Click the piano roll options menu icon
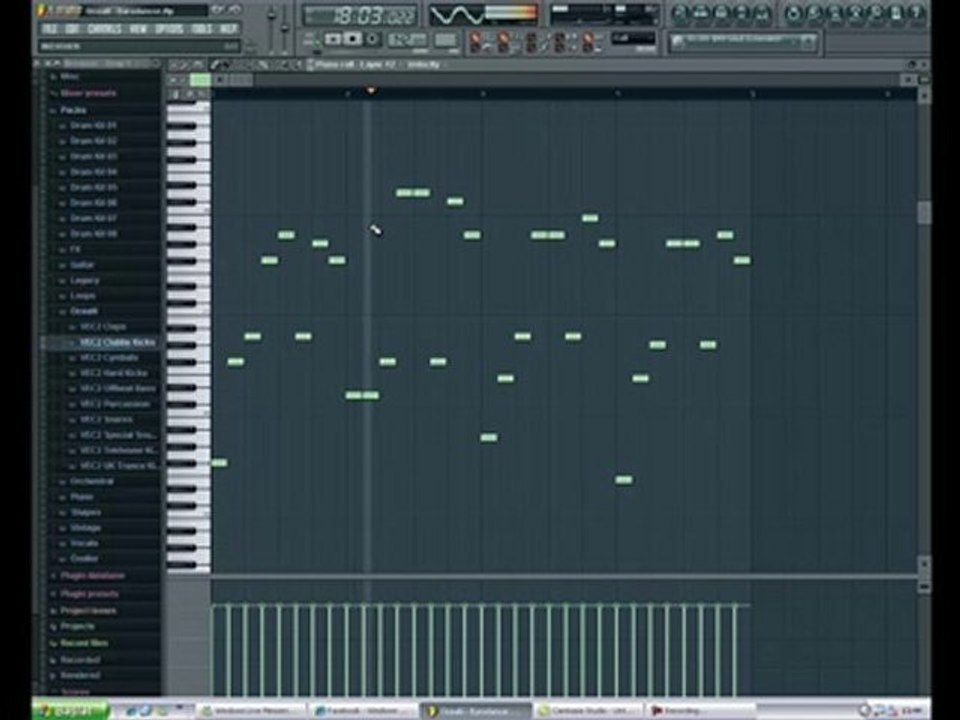 pyautogui.click(x=174, y=64)
